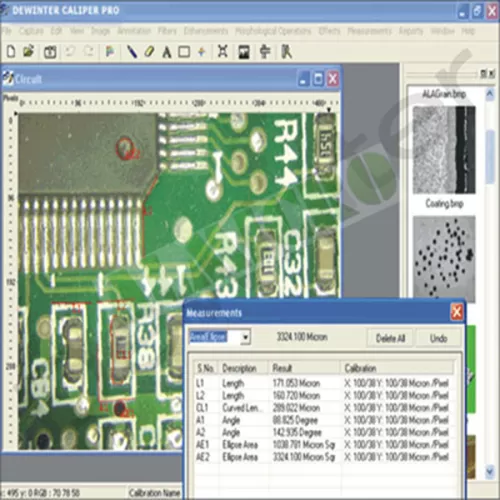Viewport: 500px width, 500px height.
Task: Click the capture snapshot toolbar icon
Action: [x=50, y=52]
